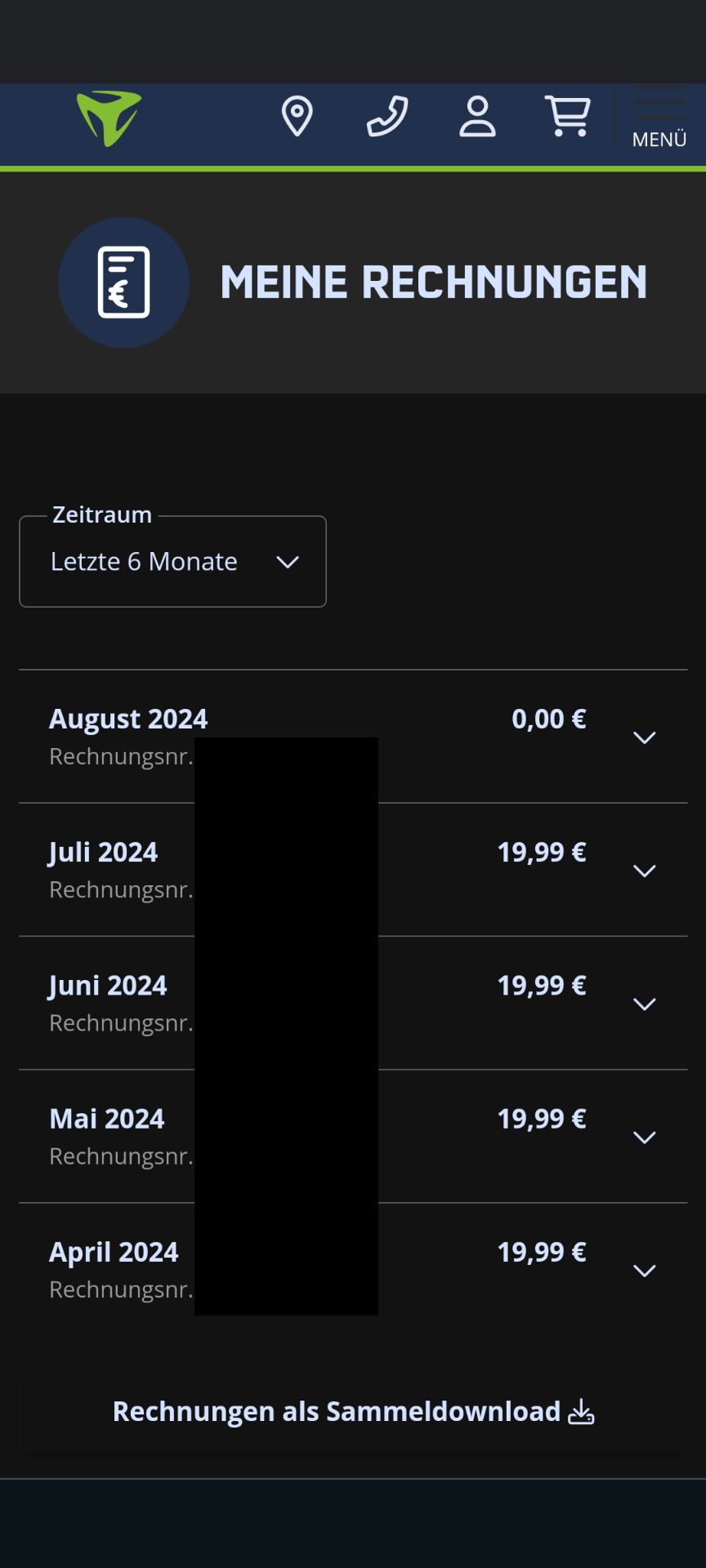Screen dimensions: 706x1568
Task: Click the April 2024 invoice title
Action: (x=114, y=1252)
